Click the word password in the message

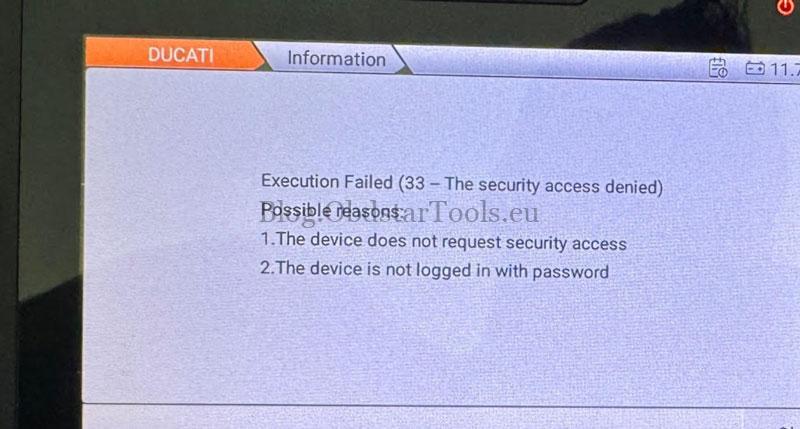(x=570, y=272)
